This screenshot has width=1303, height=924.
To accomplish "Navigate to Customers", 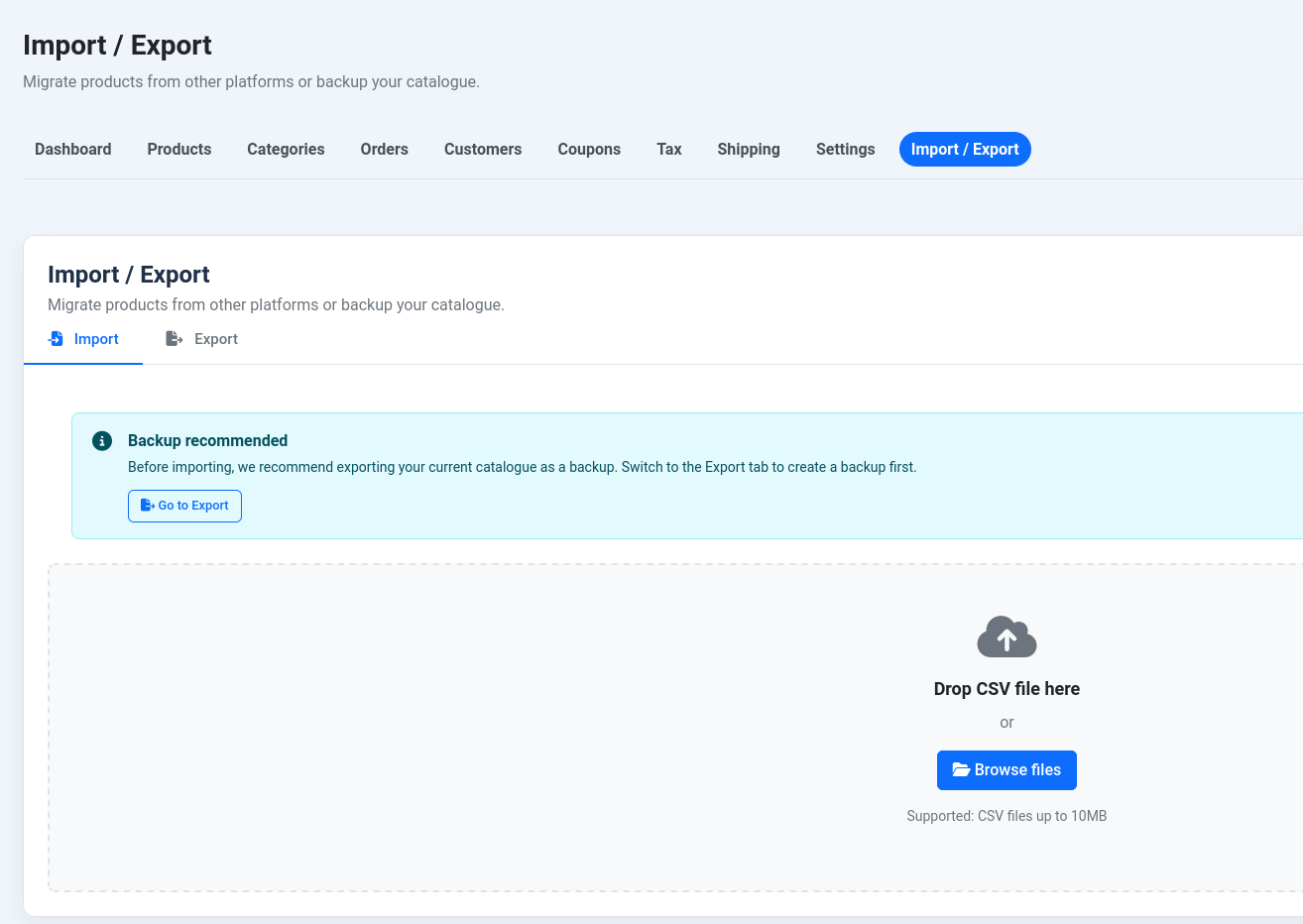I will pyautogui.click(x=483, y=150).
